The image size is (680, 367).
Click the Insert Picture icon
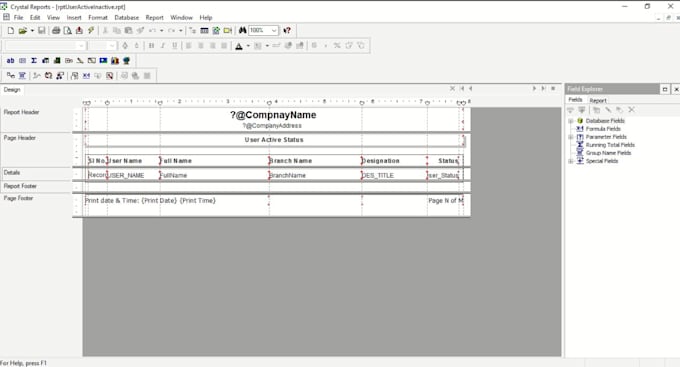click(x=103, y=61)
